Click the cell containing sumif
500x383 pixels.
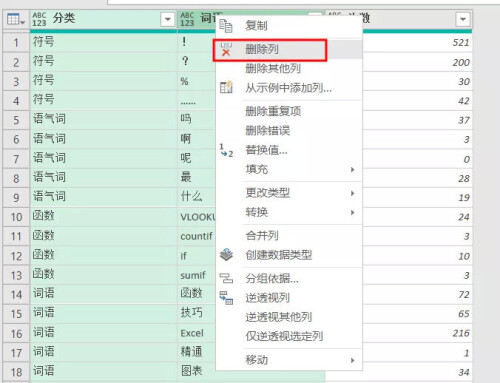point(197,275)
